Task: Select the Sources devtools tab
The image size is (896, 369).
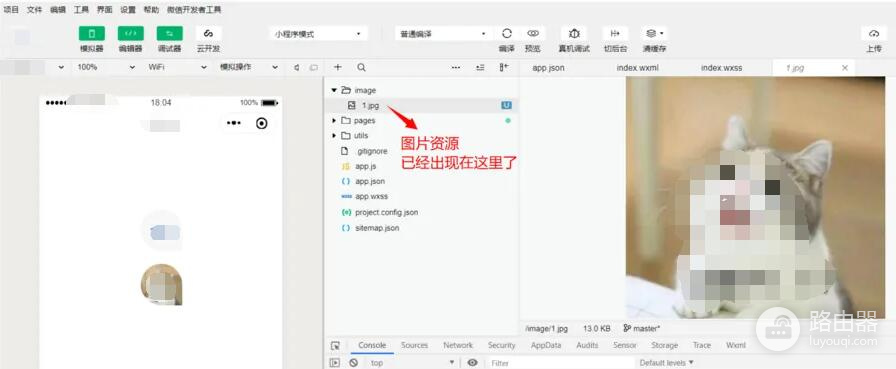Action: click(x=414, y=345)
